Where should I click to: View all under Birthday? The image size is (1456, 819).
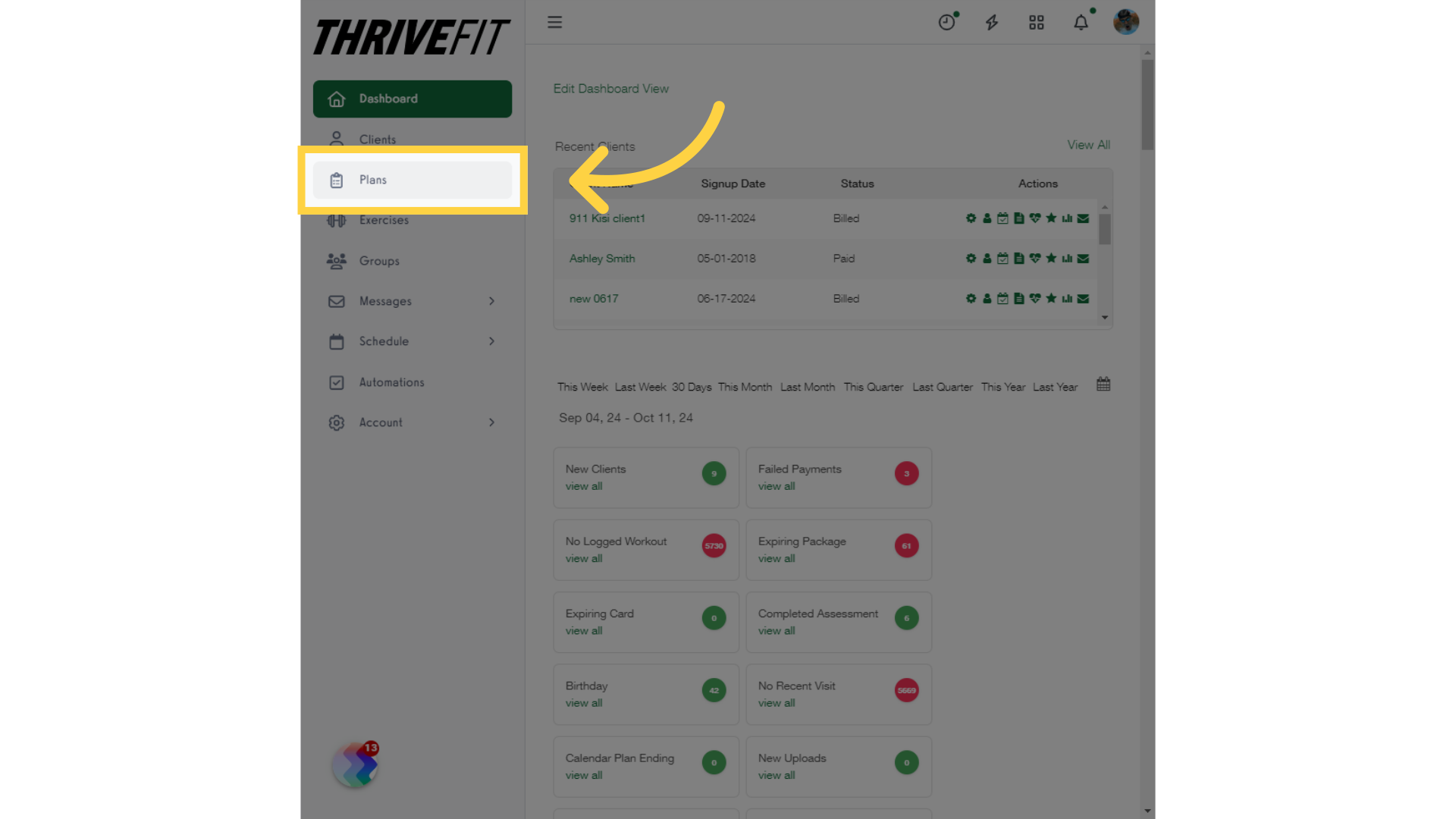coord(584,703)
